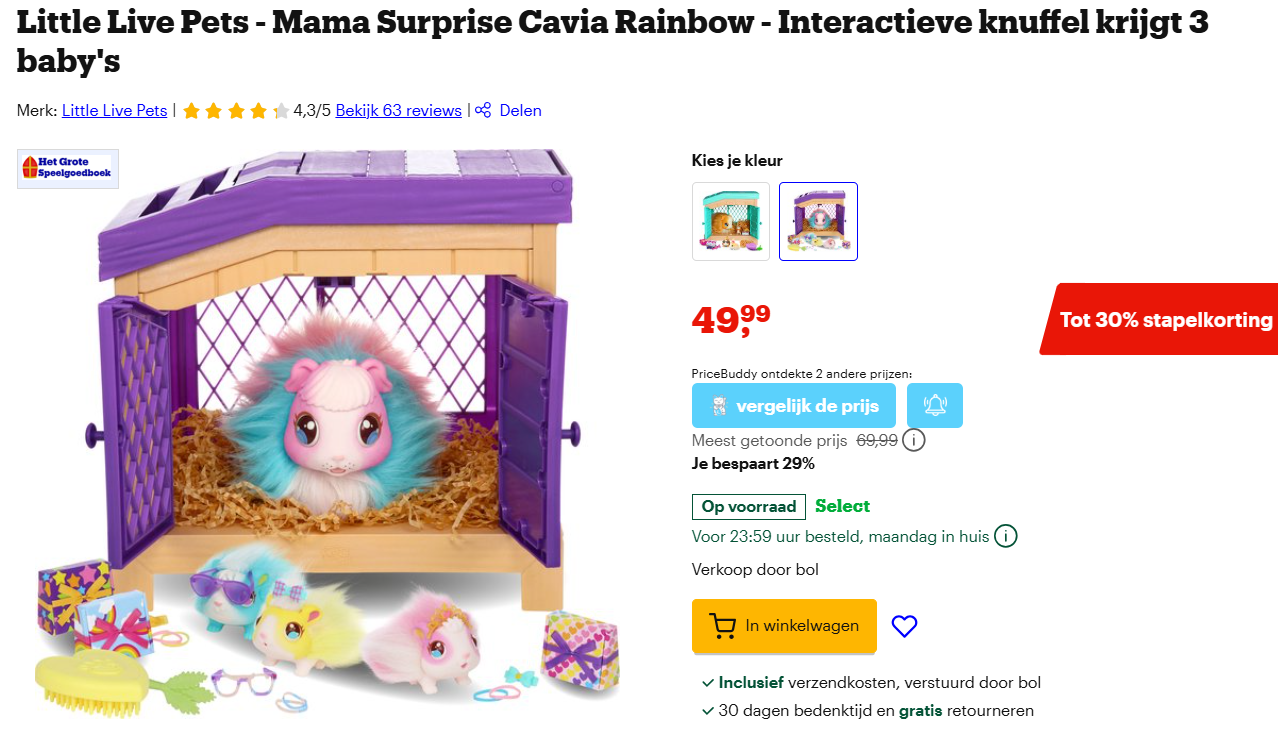Image resolution: width=1278 pixels, height=732 pixels.
Task: Select the green hutch color variant
Action: [x=731, y=221]
